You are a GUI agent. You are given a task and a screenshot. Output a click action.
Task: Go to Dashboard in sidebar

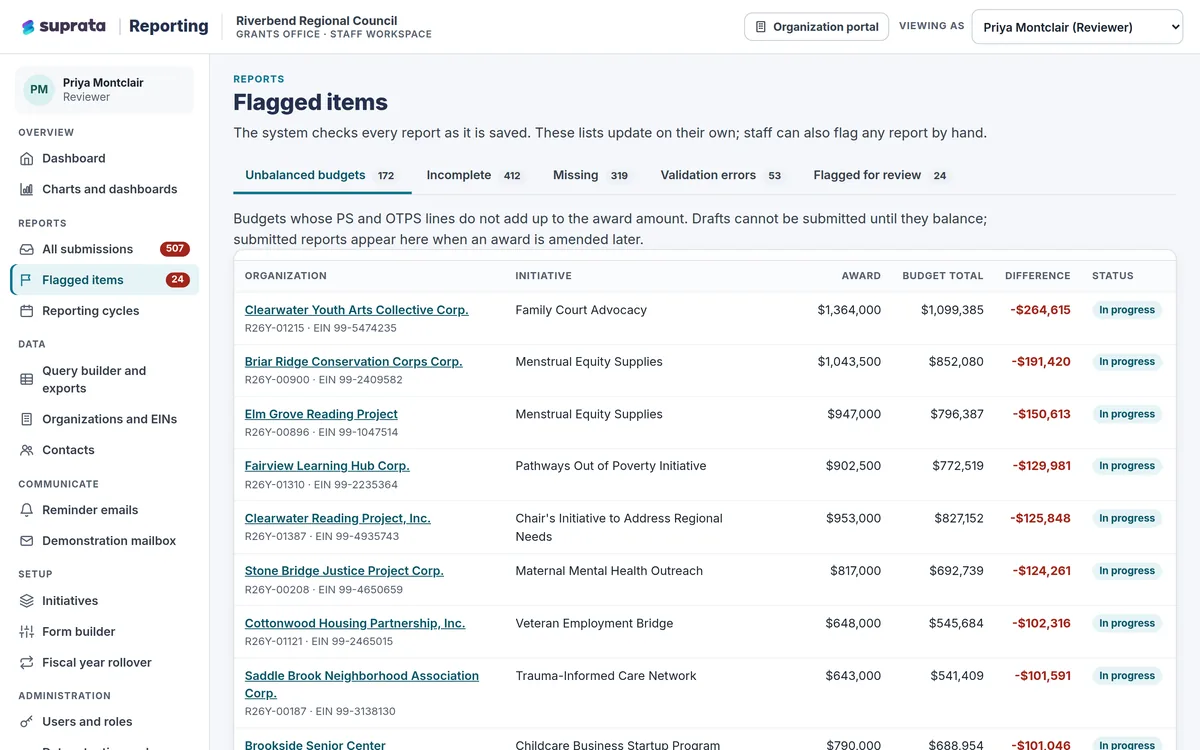tap(104, 158)
